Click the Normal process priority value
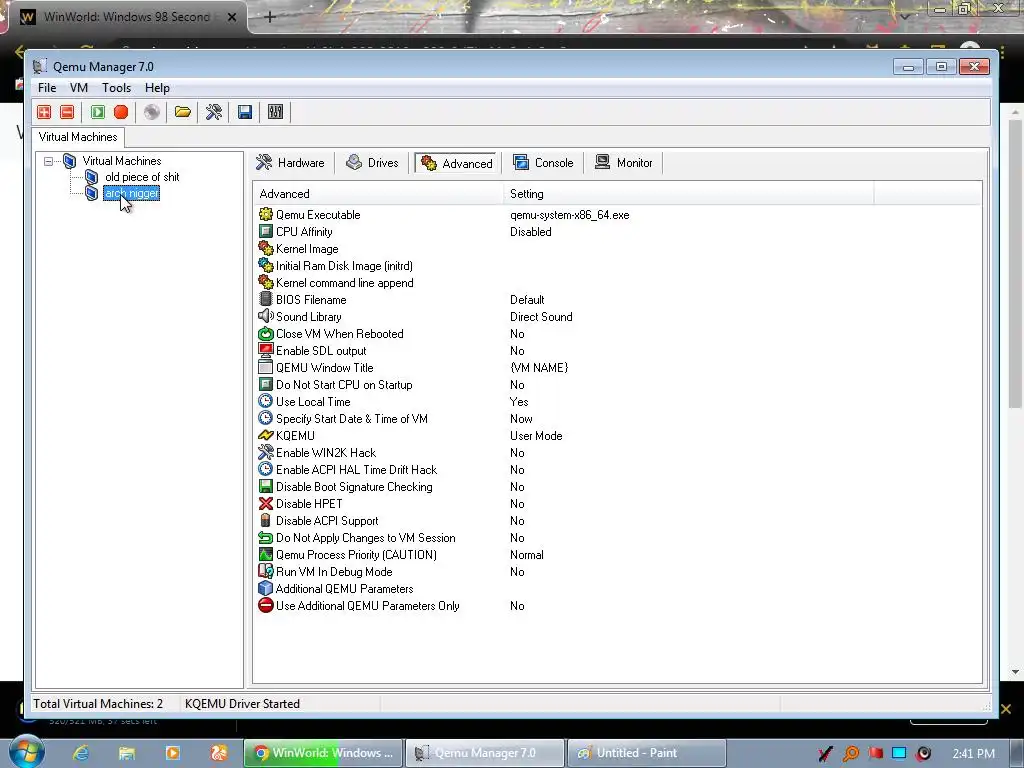Screen dimensions: 1024x768 click(x=526, y=554)
